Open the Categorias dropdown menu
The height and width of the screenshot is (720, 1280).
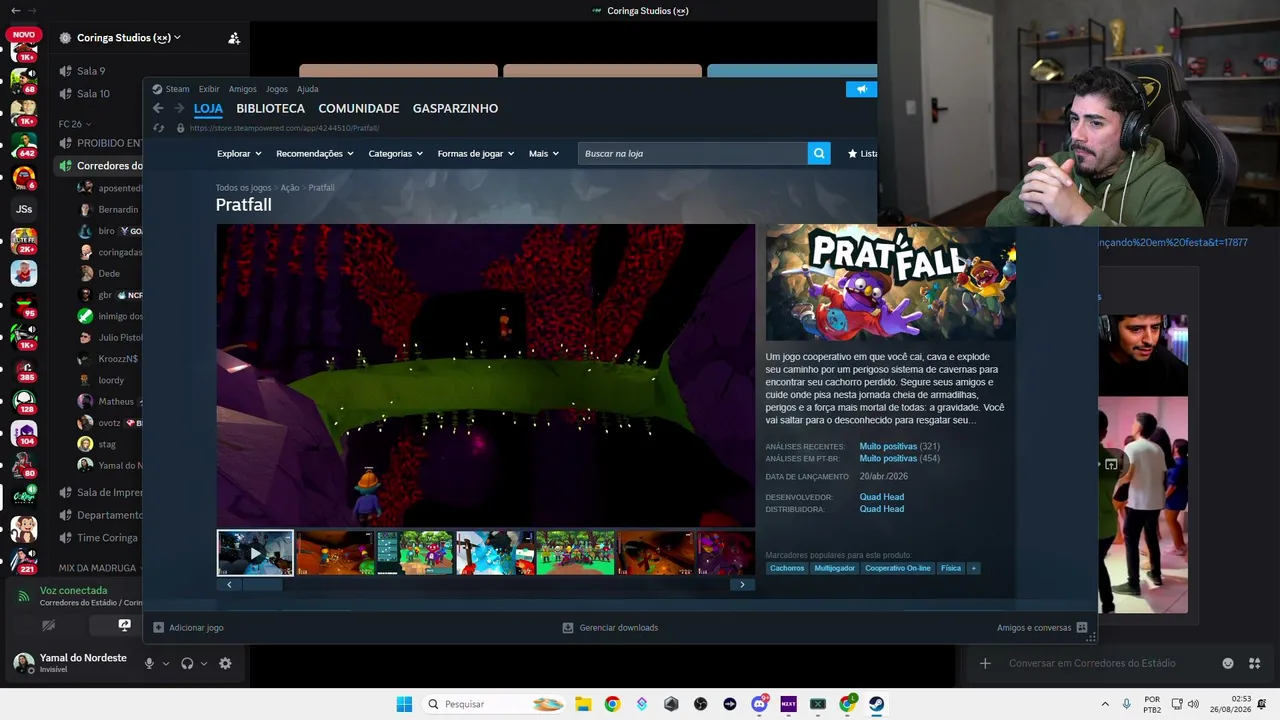coord(395,153)
